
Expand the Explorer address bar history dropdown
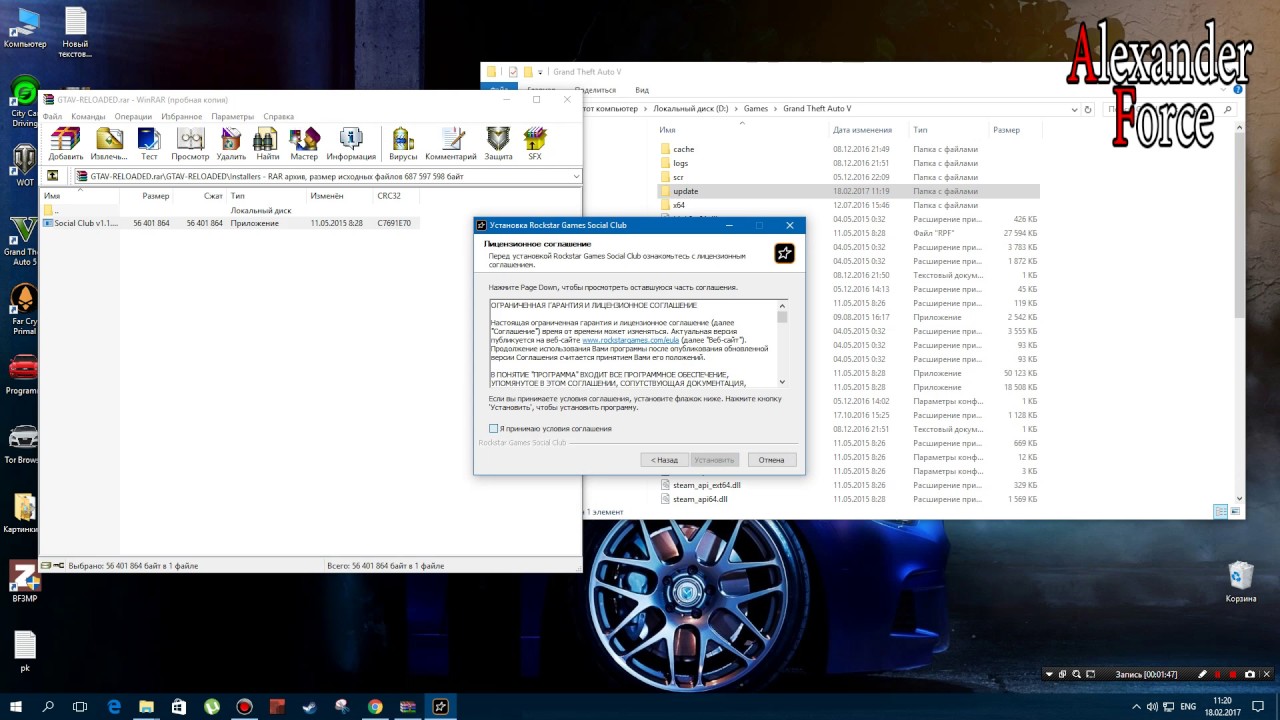(1075, 109)
